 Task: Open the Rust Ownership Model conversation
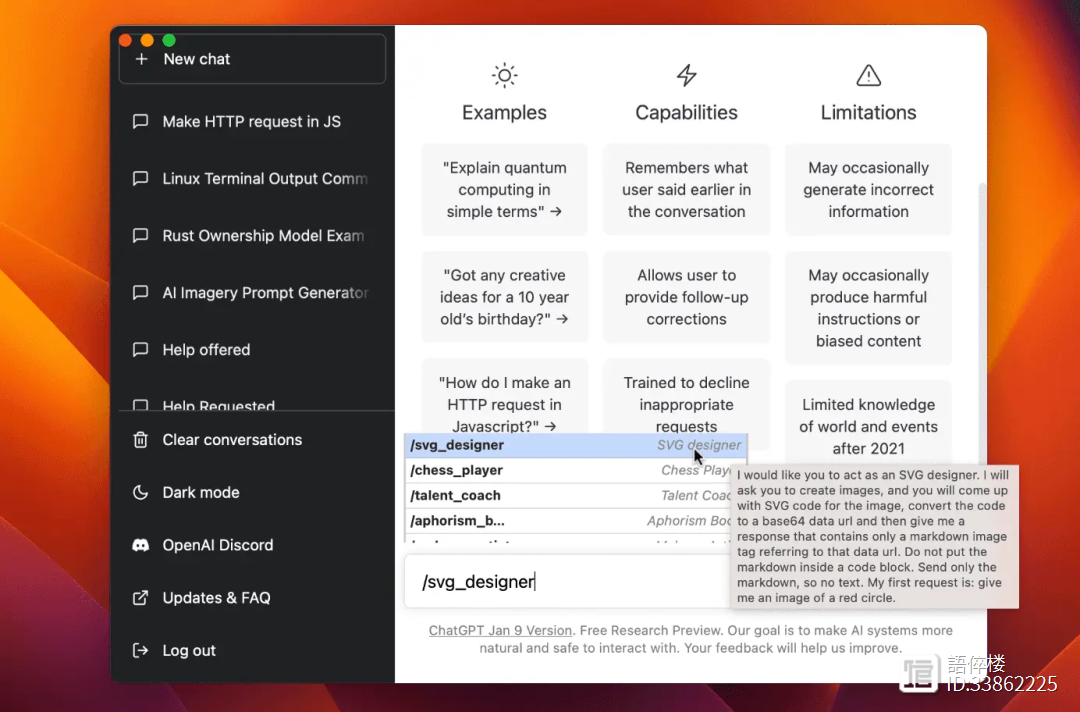click(252, 235)
